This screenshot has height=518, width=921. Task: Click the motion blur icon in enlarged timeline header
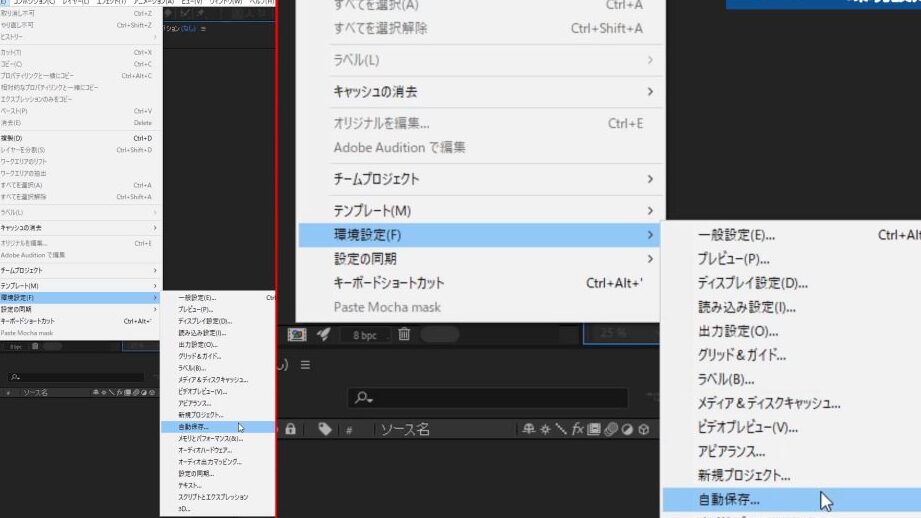(x=611, y=429)
